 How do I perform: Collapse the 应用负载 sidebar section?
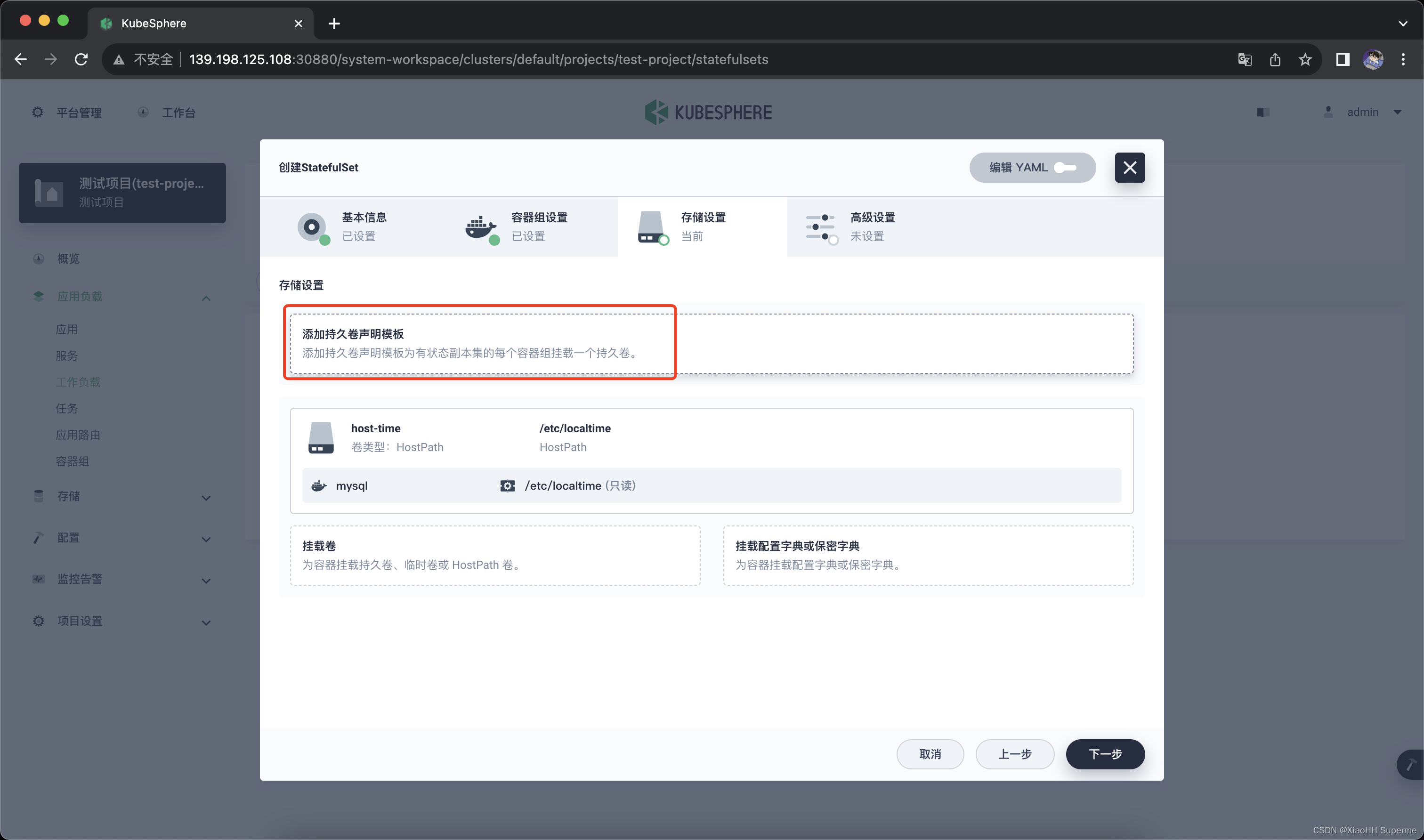point(206,298)
